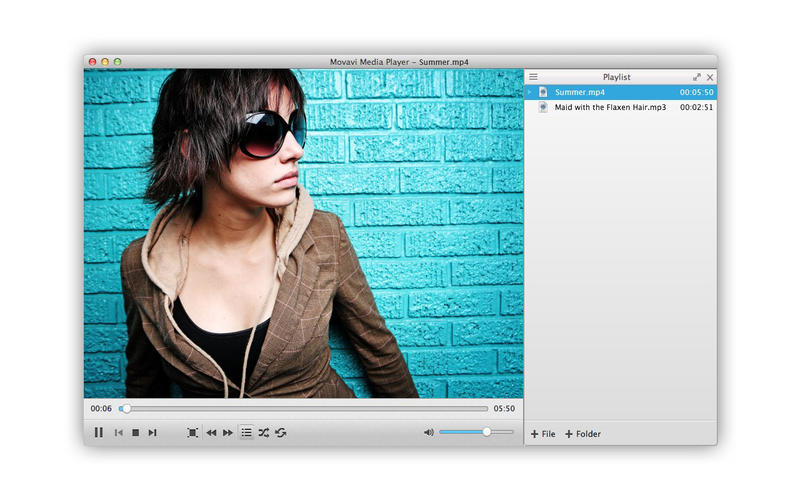This screenshot has height=500, width=800.
Task: Pause the playing video
Action: pos(98,433)
